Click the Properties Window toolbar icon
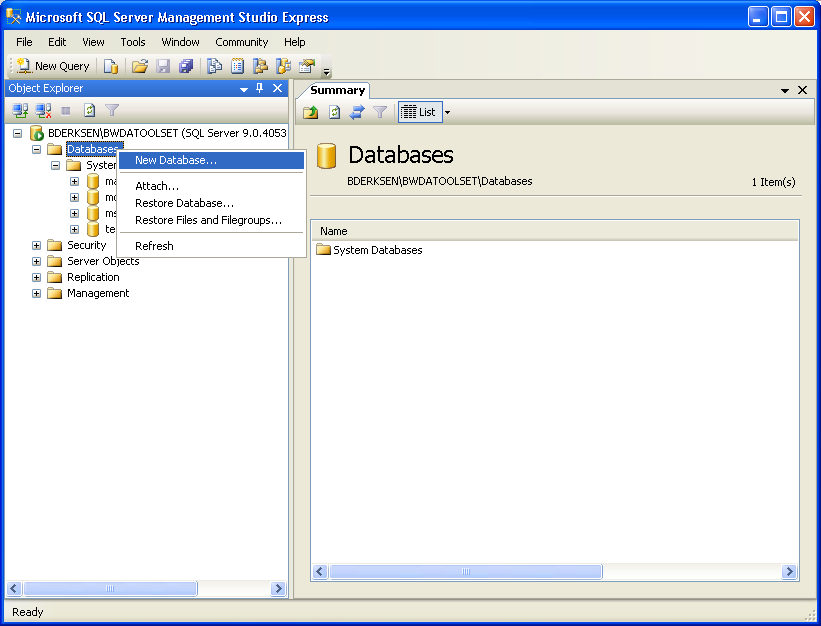 coord(306,66)
